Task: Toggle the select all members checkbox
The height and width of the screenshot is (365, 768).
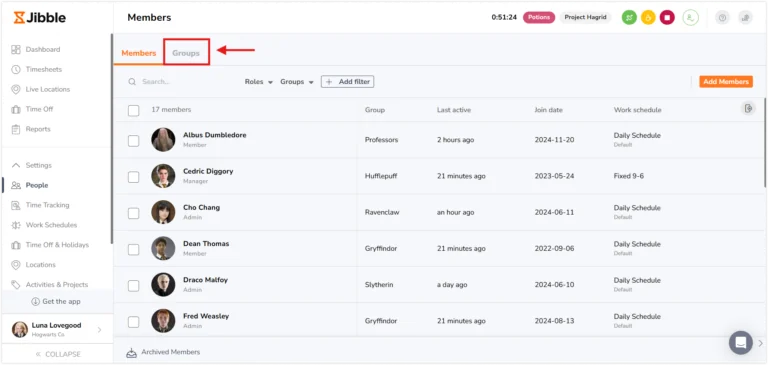Action: (x=134, y=110)
